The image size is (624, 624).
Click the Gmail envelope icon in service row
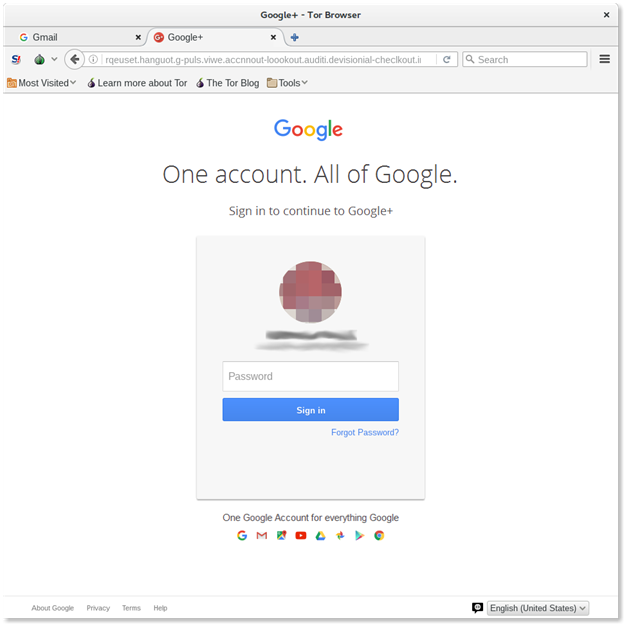click(261, 536)
